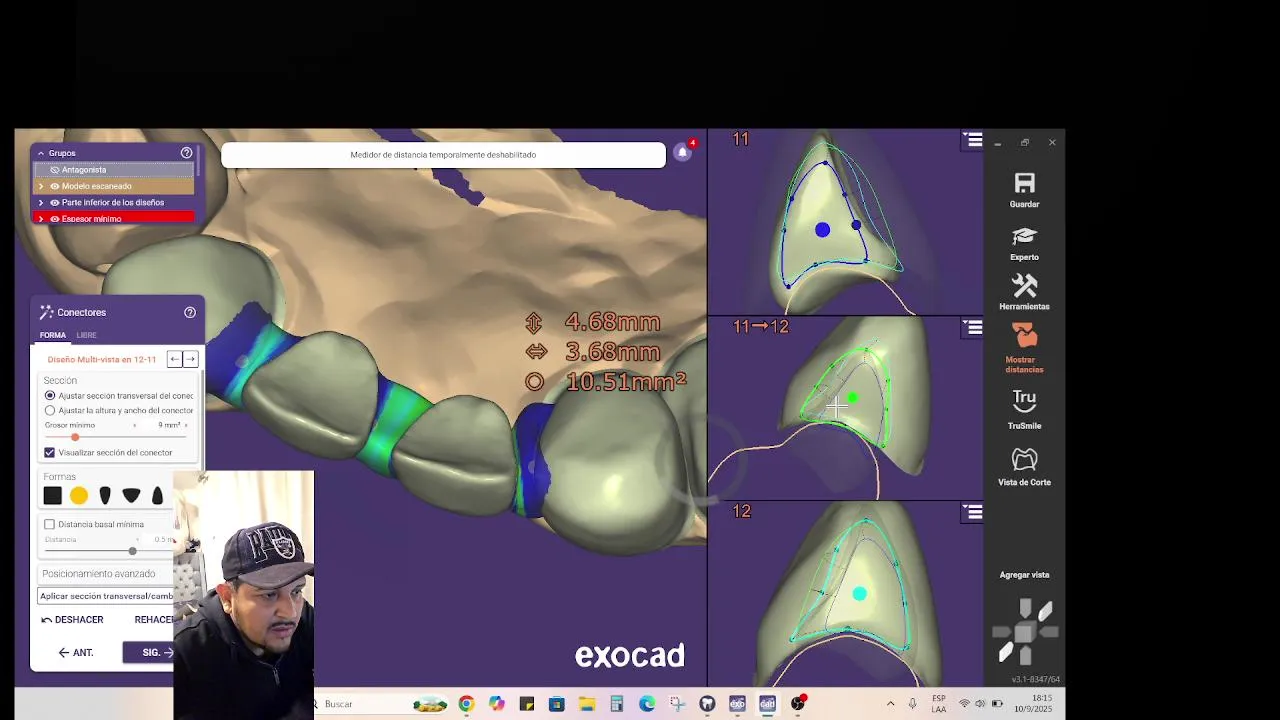Open the Experto mode icon
The height and width of the screenshot is (720, 1280).
click(1024, 237)
